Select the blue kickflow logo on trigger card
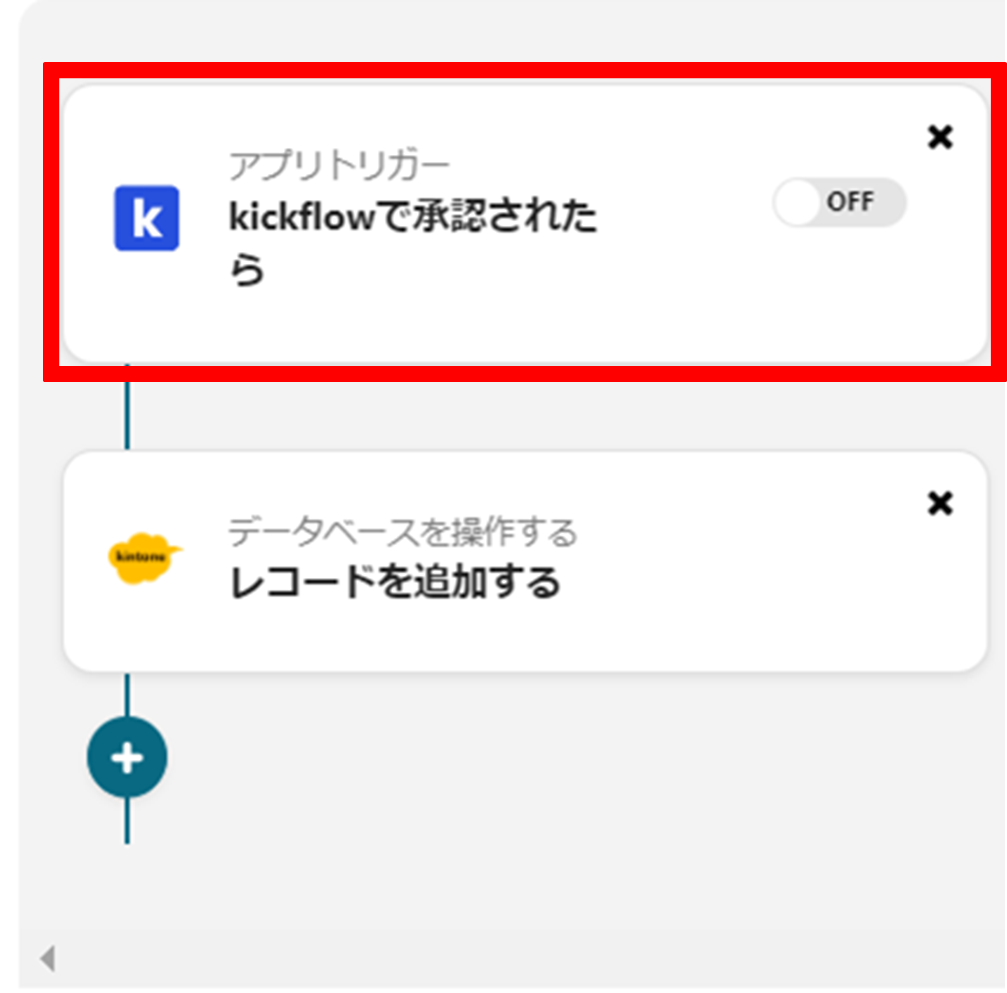Image resolution: width=1007 pixels, height=993 pixels. tap(147, 219)
